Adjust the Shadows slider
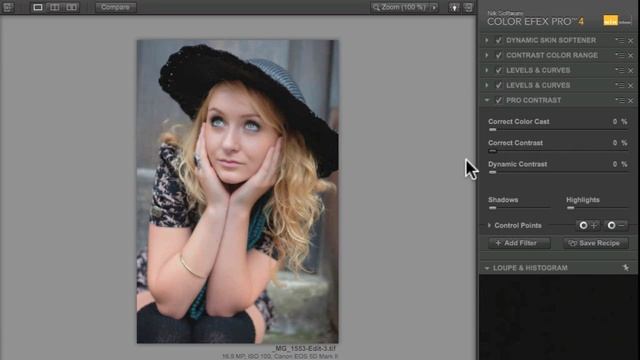Screen dimensions: 640x360 519,208
